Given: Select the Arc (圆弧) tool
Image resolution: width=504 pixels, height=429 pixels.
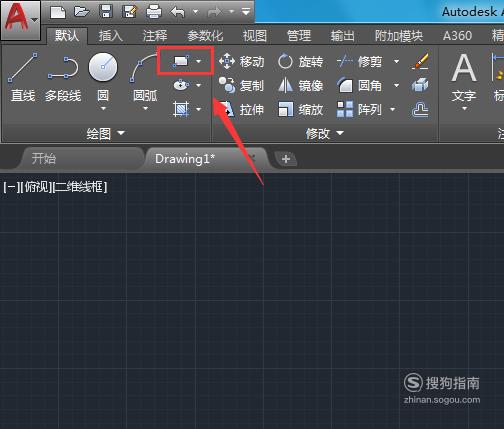Looking at the screenshot, I should pyautogui.click(x=145, y=76).
